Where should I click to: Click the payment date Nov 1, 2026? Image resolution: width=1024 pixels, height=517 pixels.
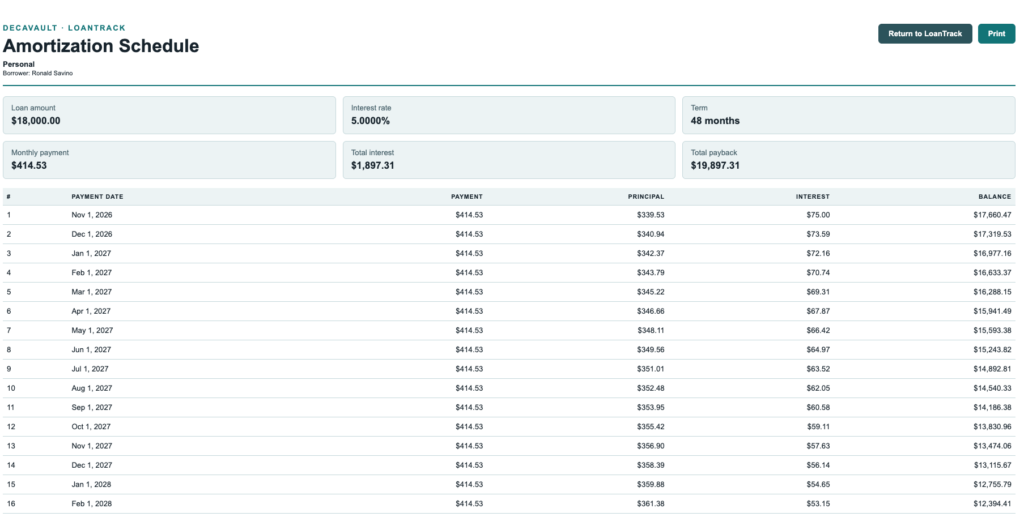(92, 215)
